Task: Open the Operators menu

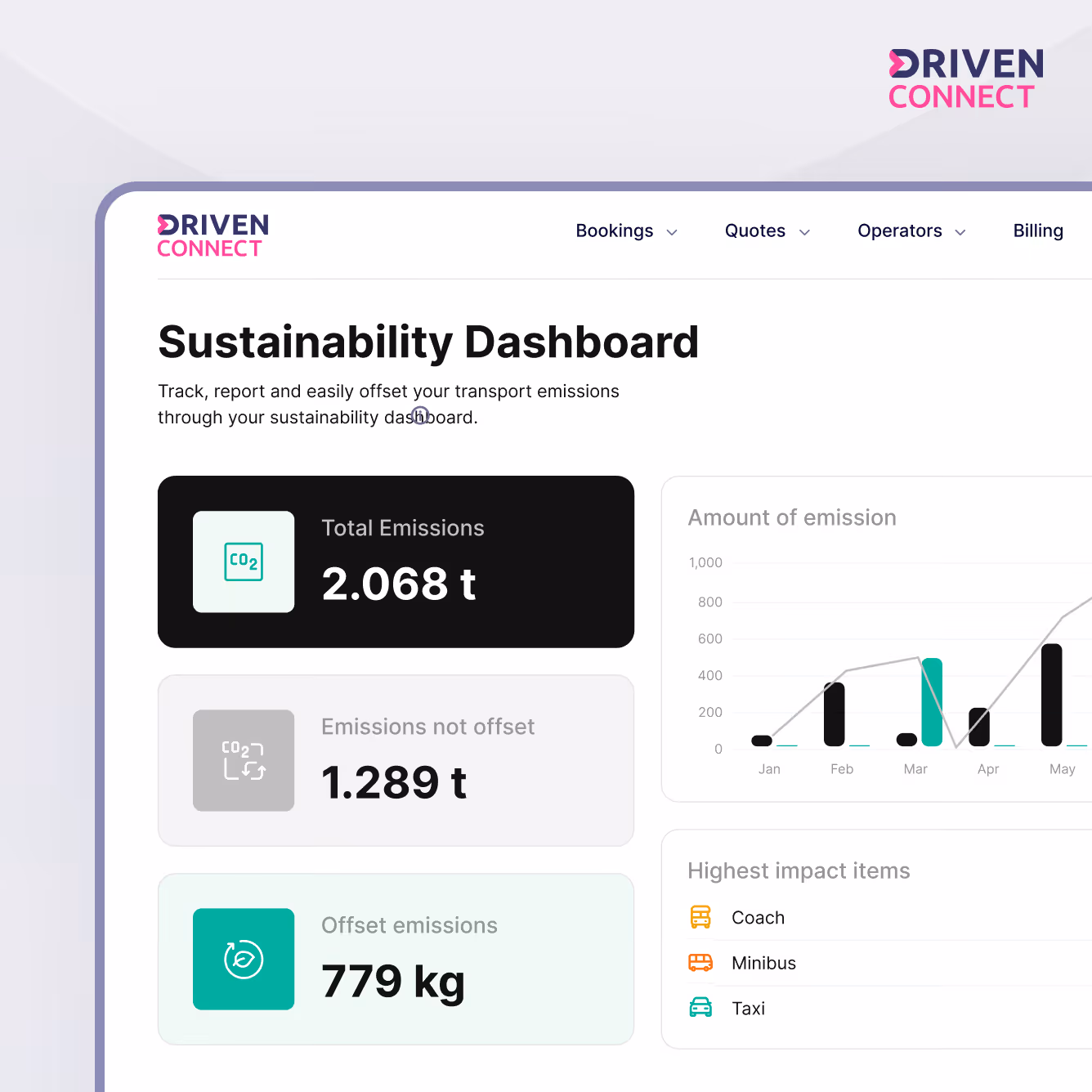Action: coord(911,230)
